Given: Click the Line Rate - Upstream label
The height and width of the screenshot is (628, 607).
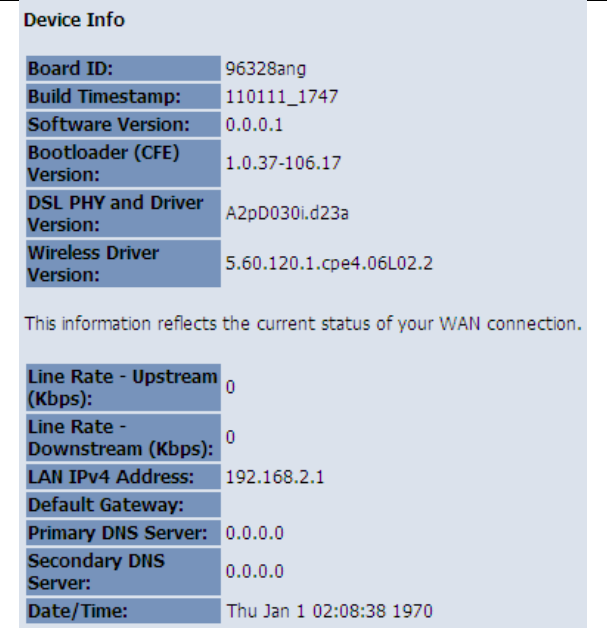Looking at the screenshot, I should (122, 386).
